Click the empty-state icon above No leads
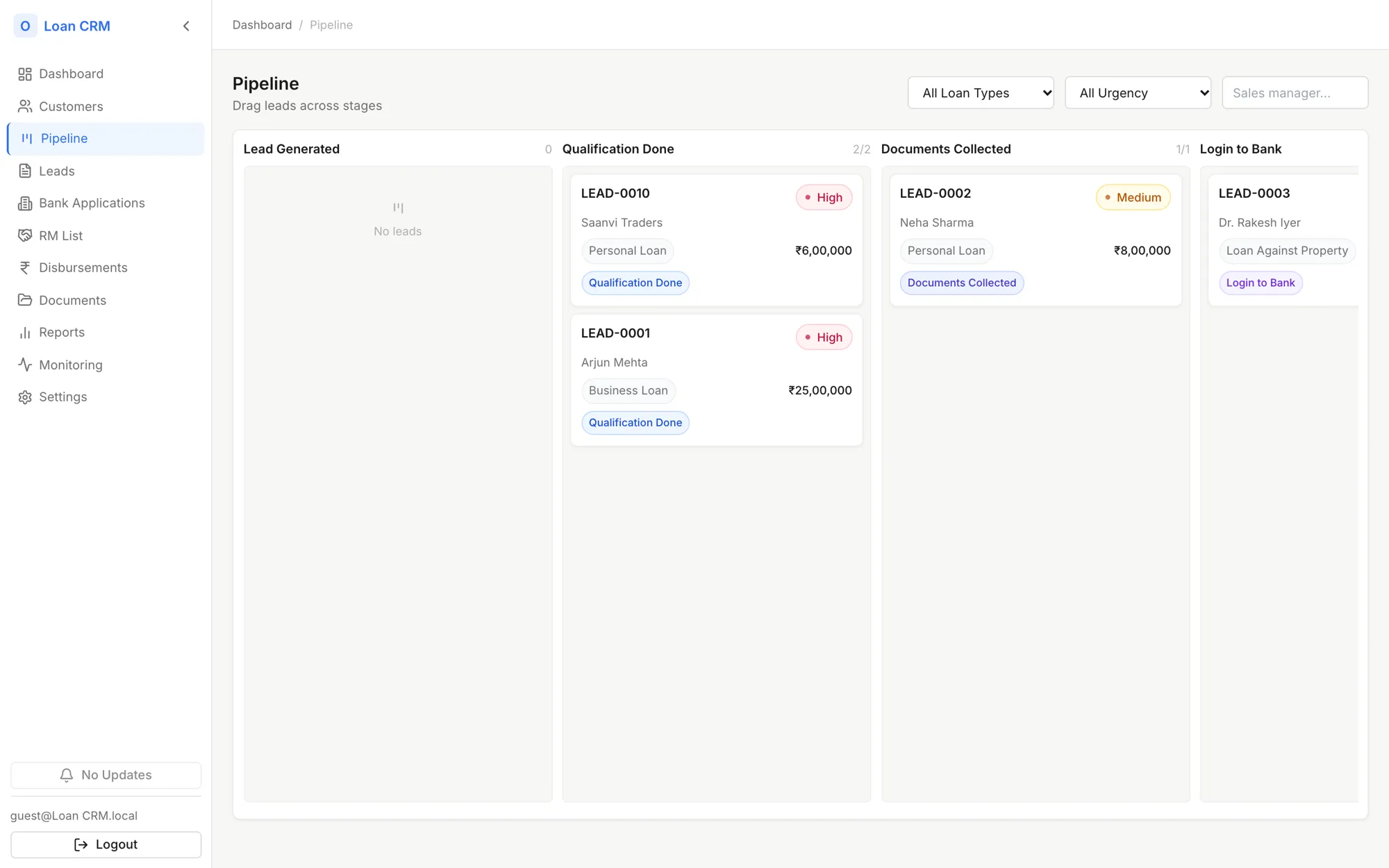This screenshot has height=868, width=1389. pyautogui.click(x=398, y=208)
